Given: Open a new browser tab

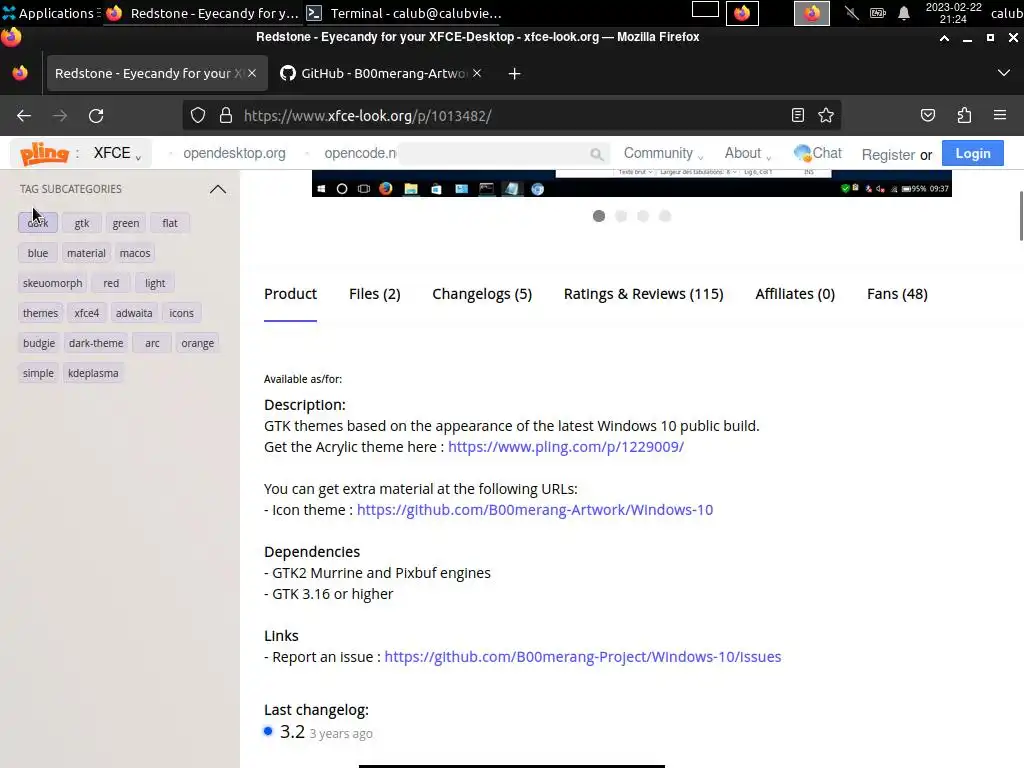Looking at the screenshot, I should tap(515, 74).
